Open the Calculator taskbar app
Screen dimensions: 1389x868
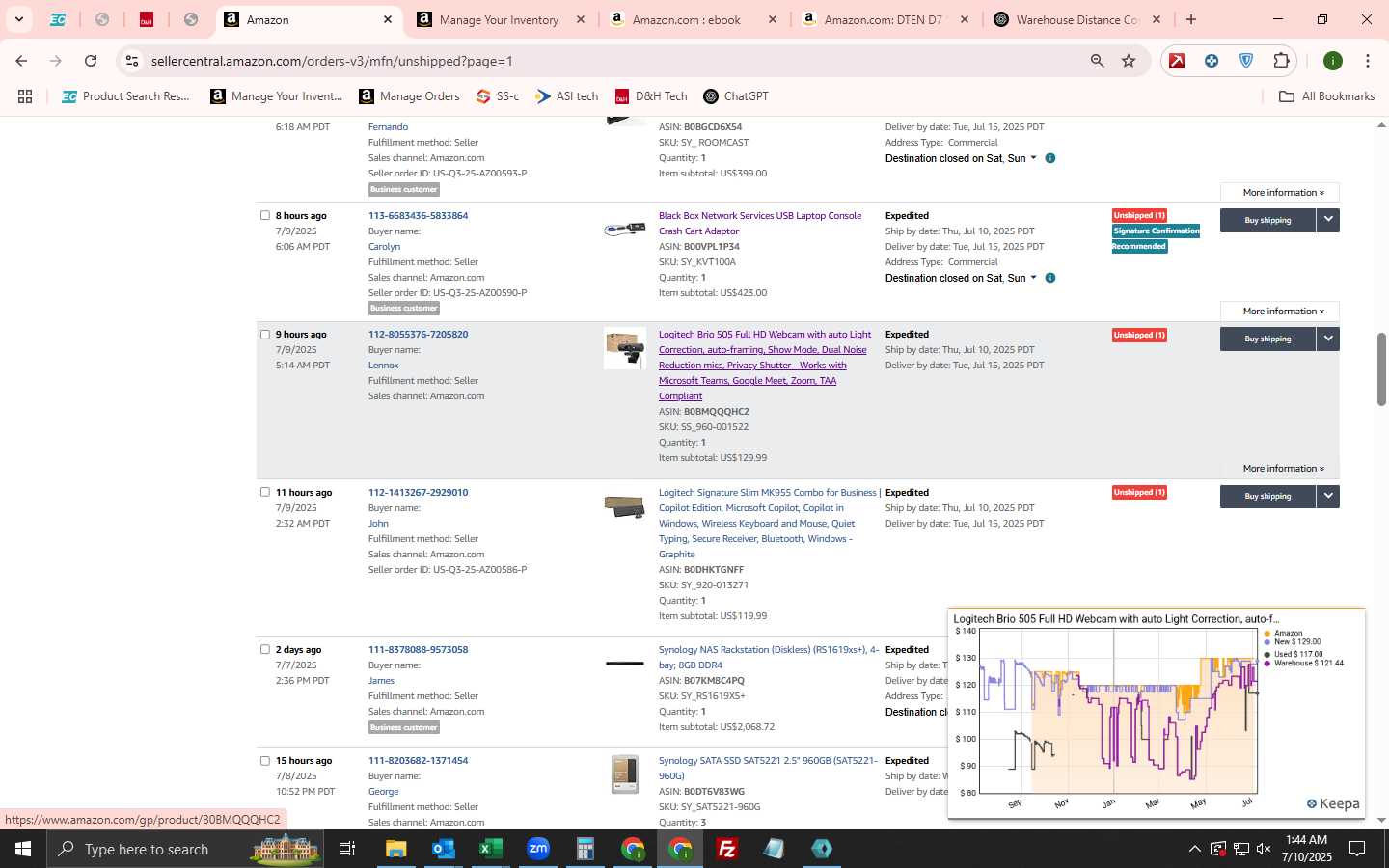pyautogui.click(x=585, y=849)
